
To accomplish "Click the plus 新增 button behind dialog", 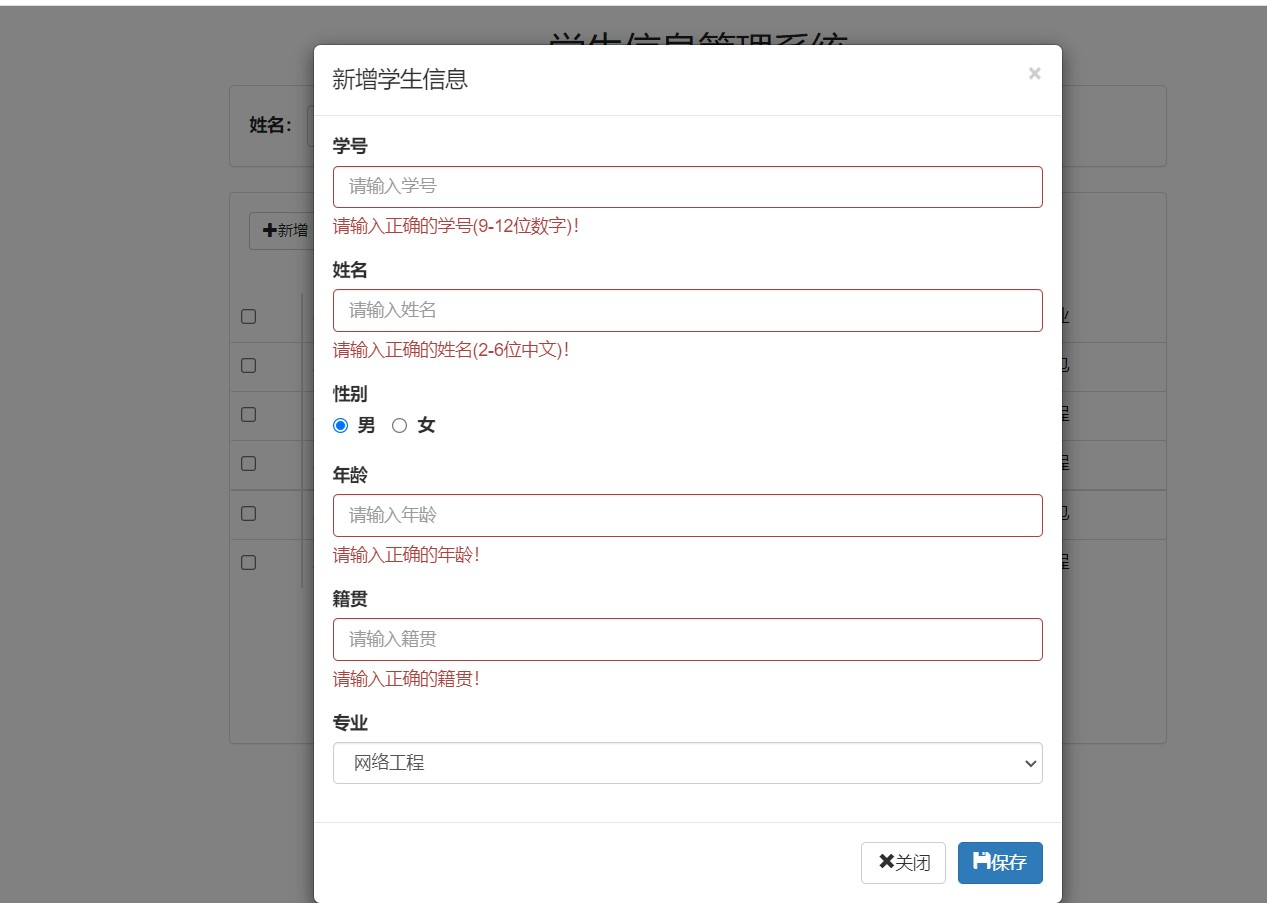I will click(284, 231).
